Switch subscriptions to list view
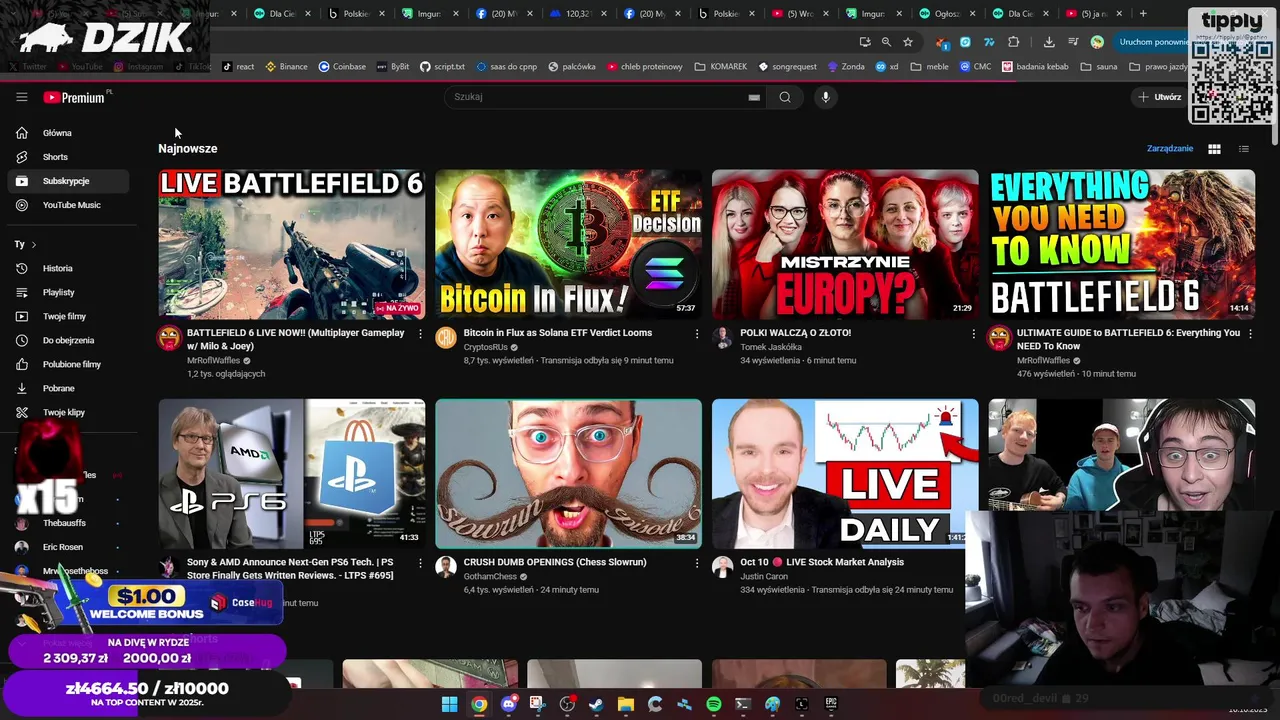 tap(1243, 149)
